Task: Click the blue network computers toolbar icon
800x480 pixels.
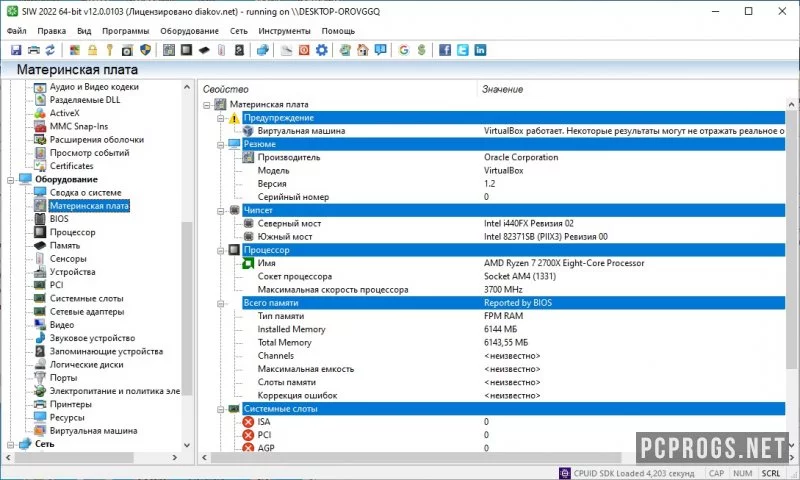Action: pos(263,50)
